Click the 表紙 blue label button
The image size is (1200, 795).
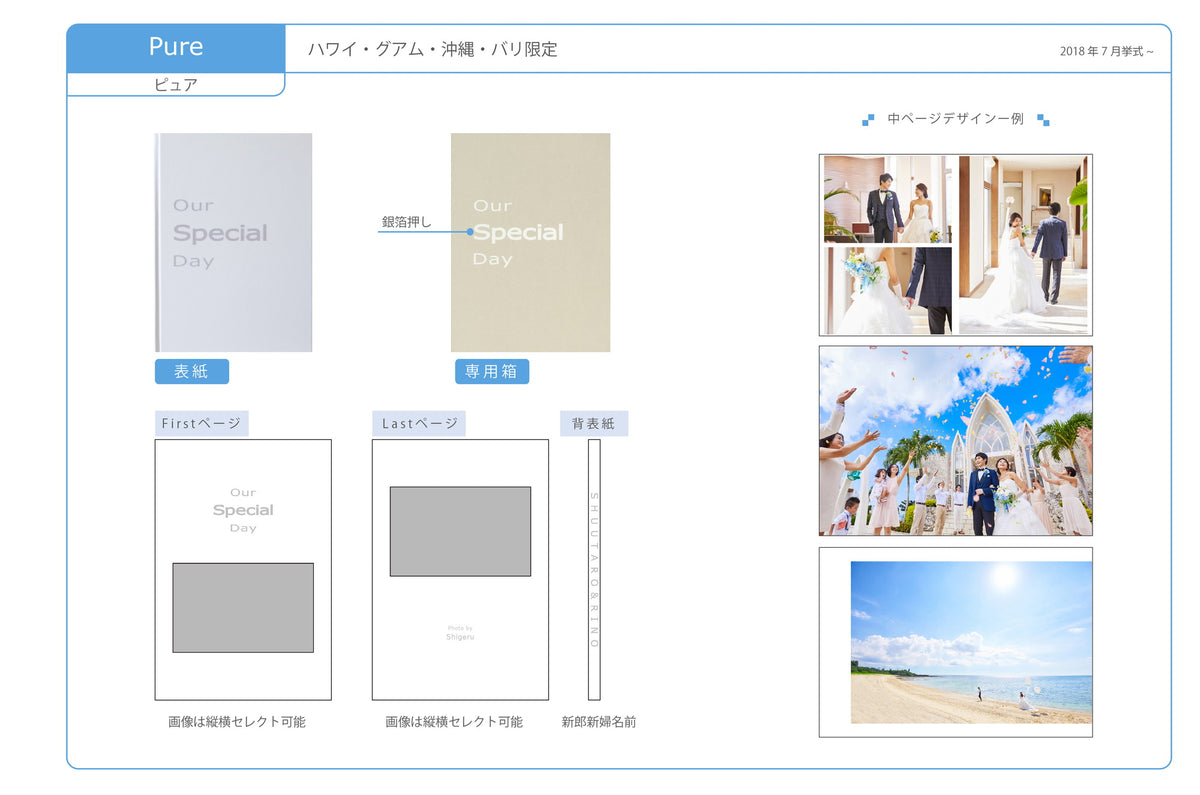191,372
